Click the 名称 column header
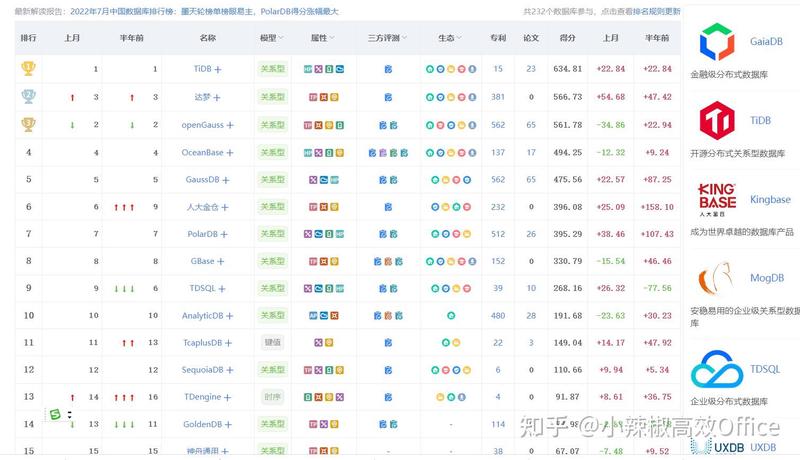 (208, 38)
